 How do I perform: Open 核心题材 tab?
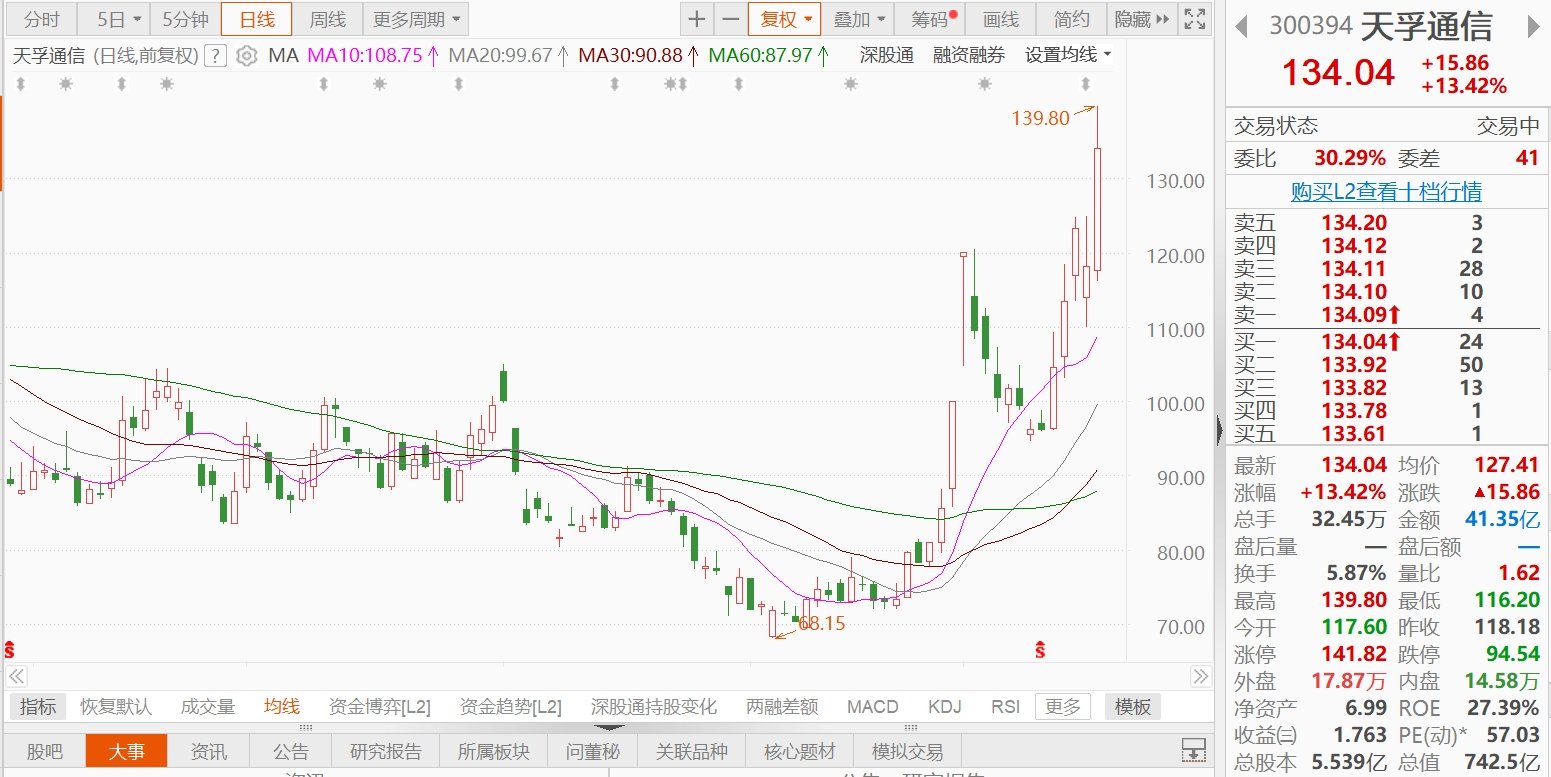(x=799, y=751)
